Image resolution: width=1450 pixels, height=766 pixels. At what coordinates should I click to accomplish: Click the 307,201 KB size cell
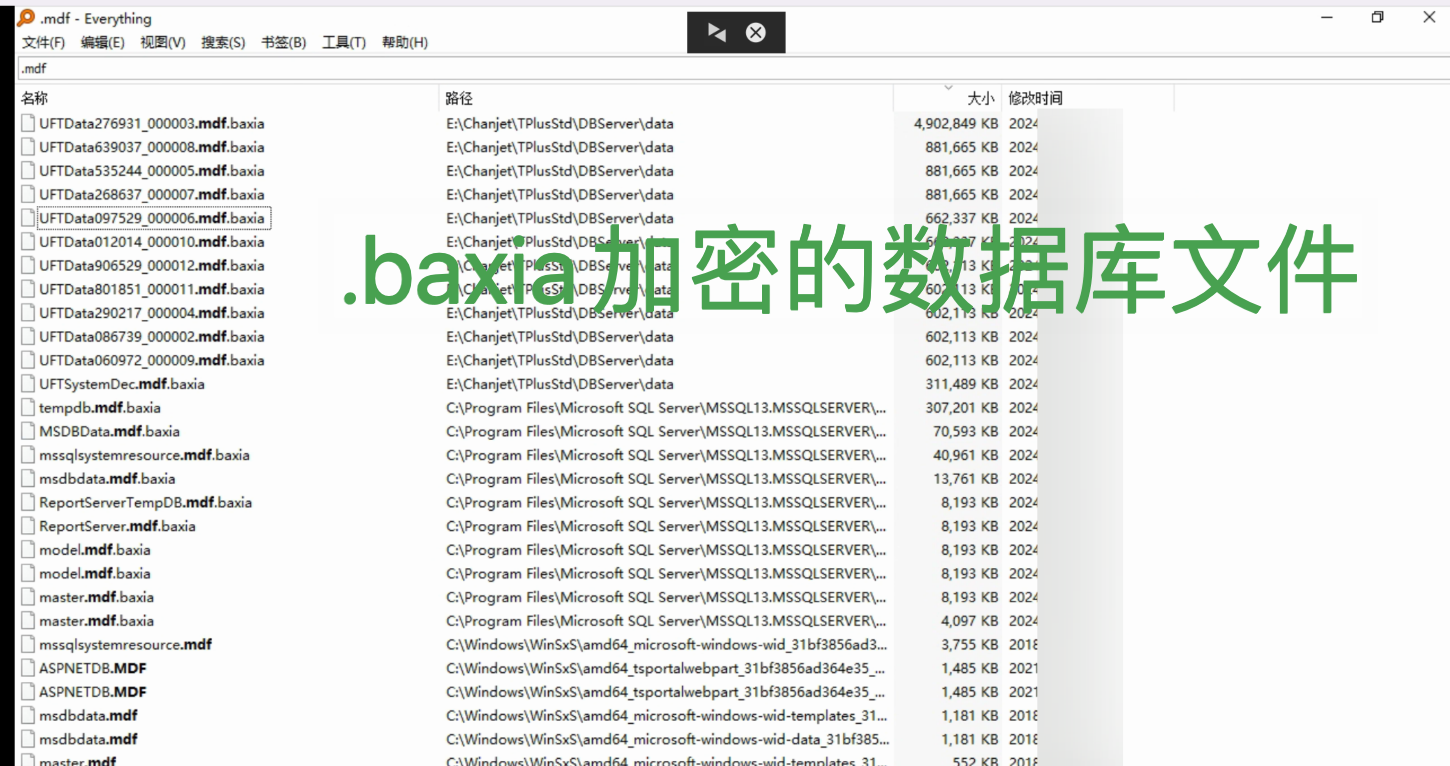coord(962,408)
